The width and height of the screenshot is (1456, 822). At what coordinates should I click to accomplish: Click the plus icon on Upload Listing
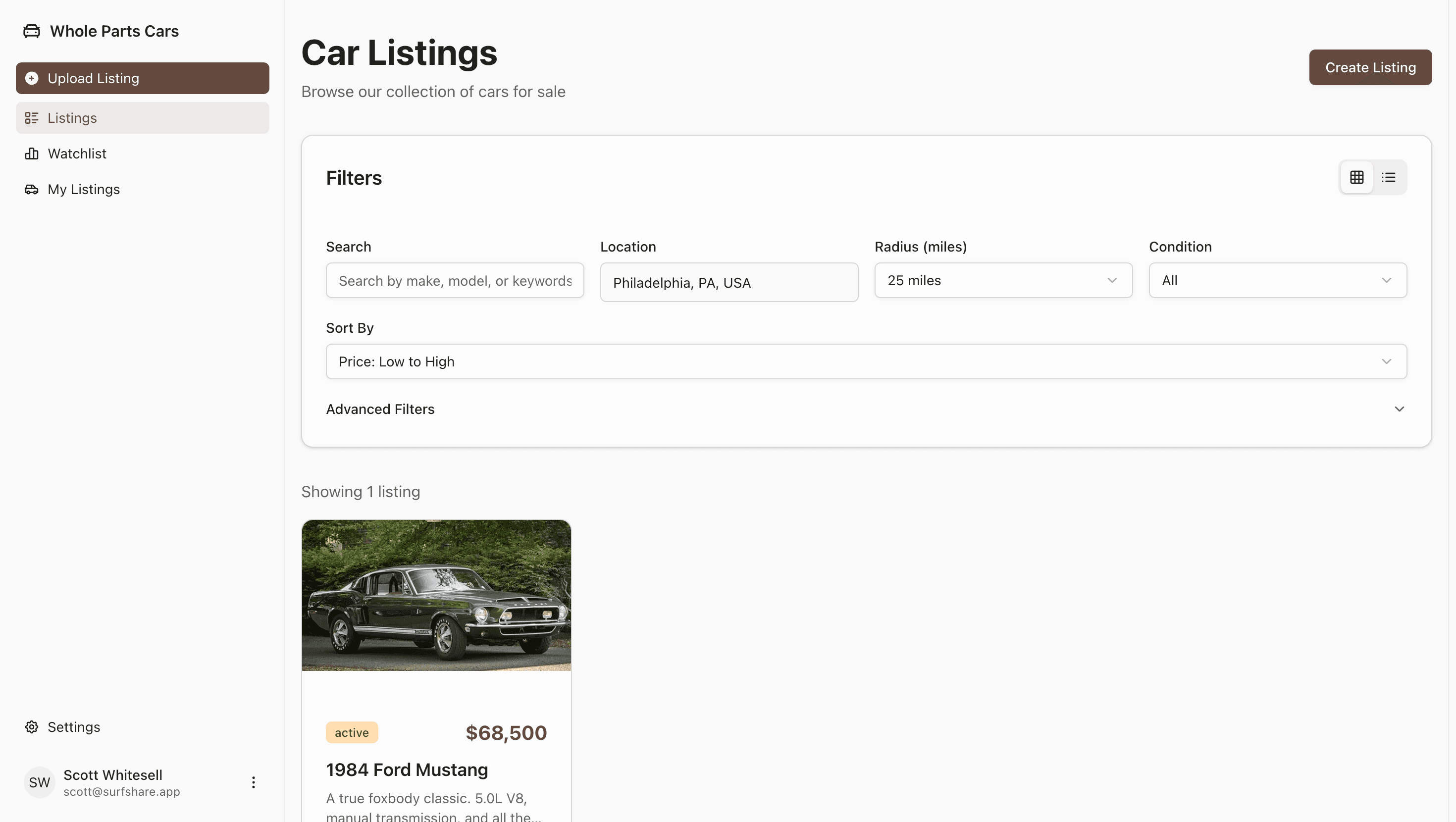point(32,78)
